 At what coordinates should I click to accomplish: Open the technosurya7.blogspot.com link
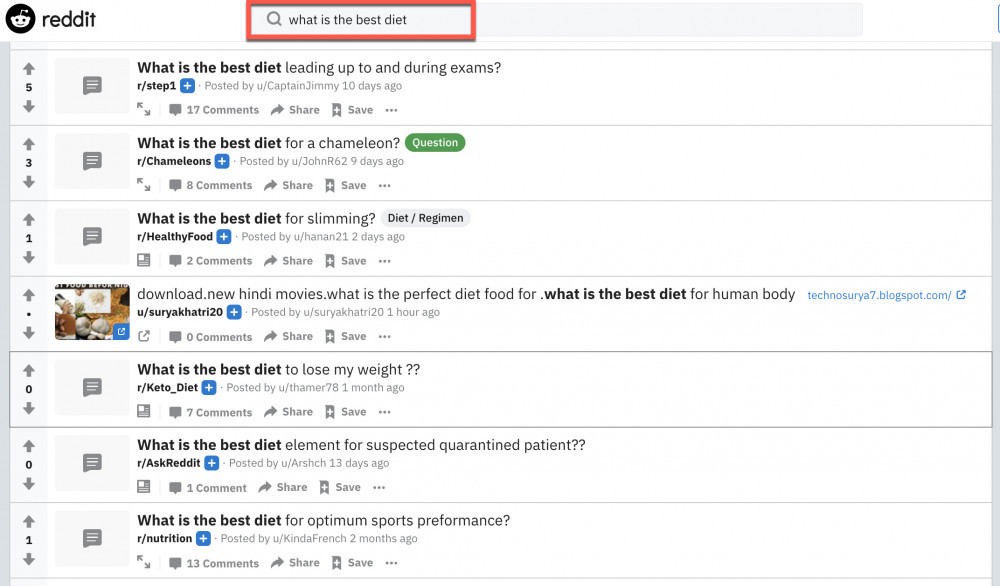click(879, 294)
